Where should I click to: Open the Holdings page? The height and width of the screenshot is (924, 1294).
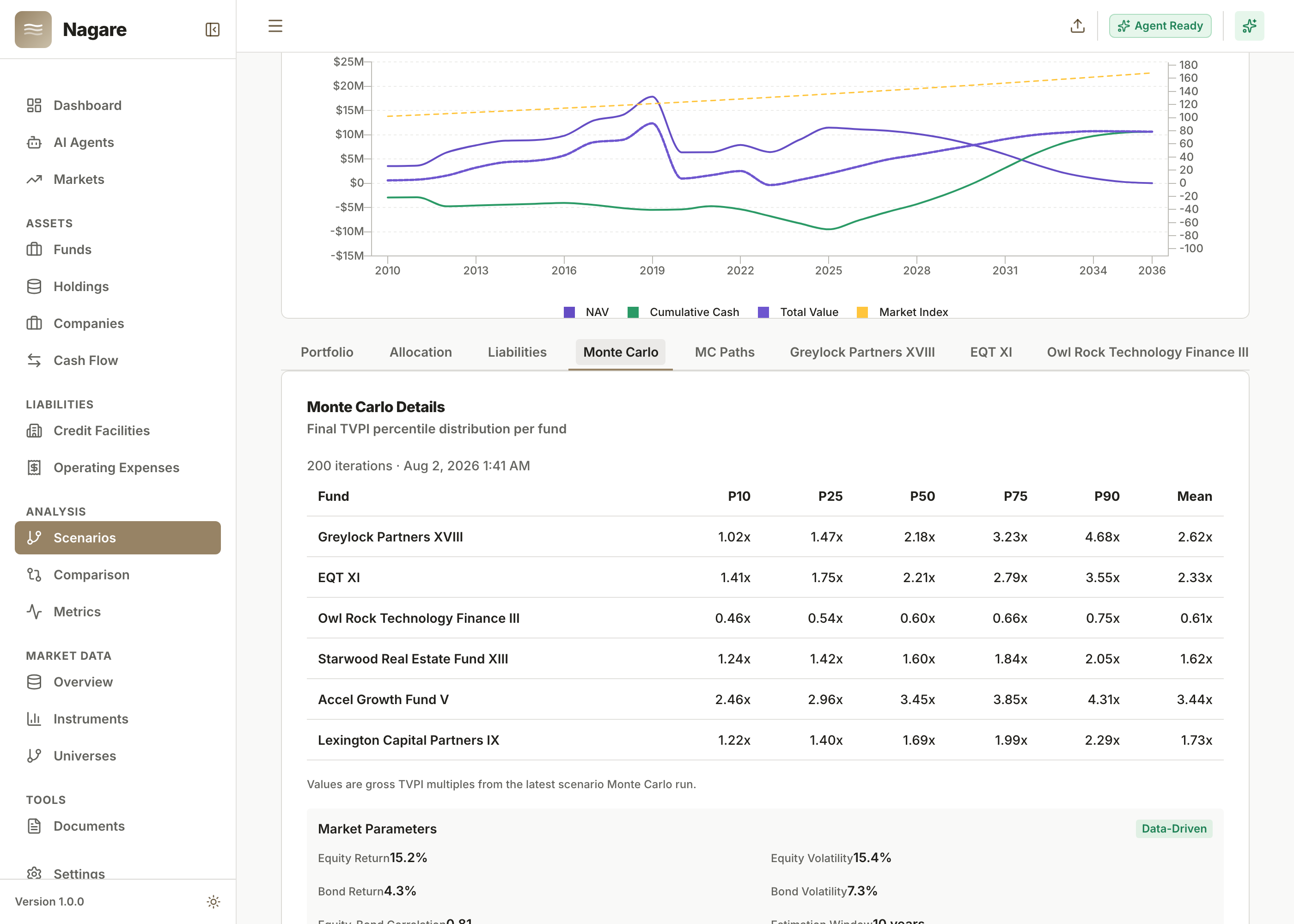tap(118, 286)
